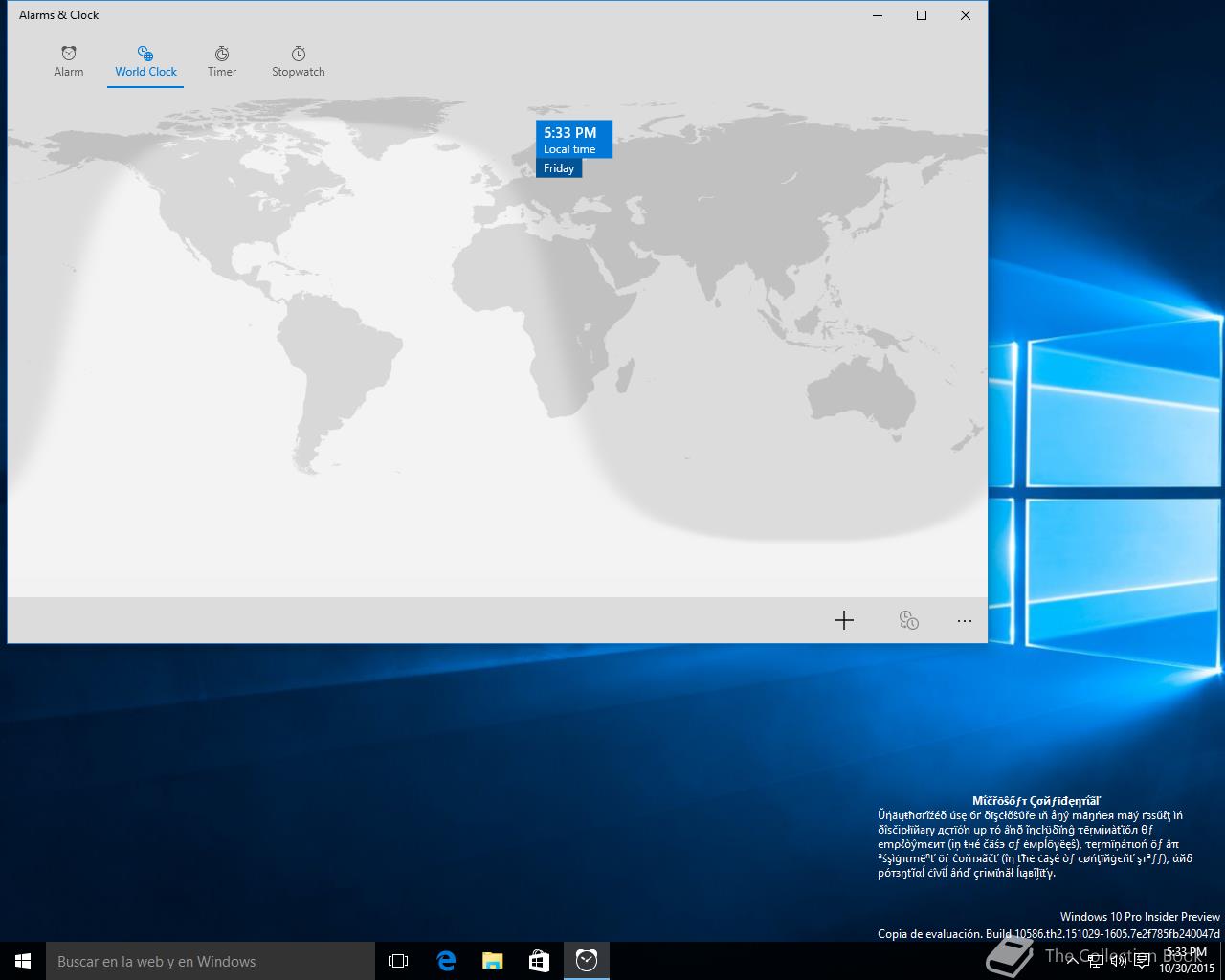Open Task View from the taskbar

click(398, 961)
